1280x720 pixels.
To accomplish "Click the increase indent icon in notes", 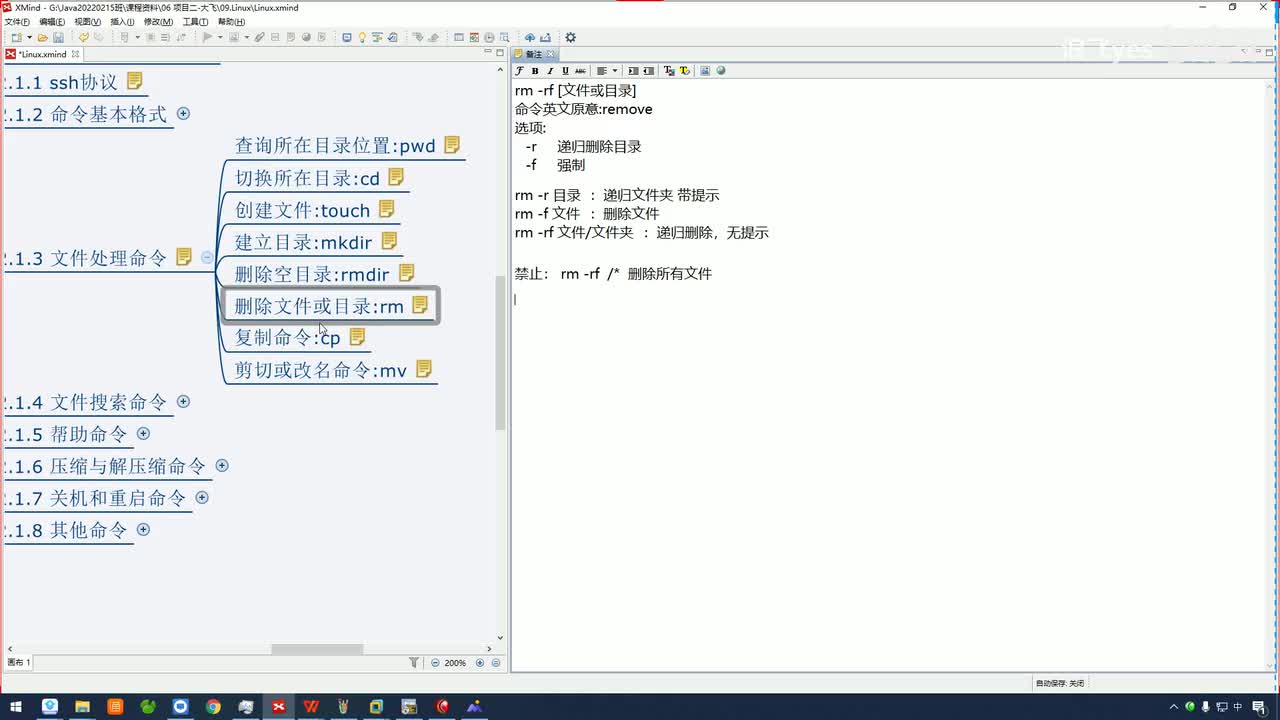I will click(633, 71).
